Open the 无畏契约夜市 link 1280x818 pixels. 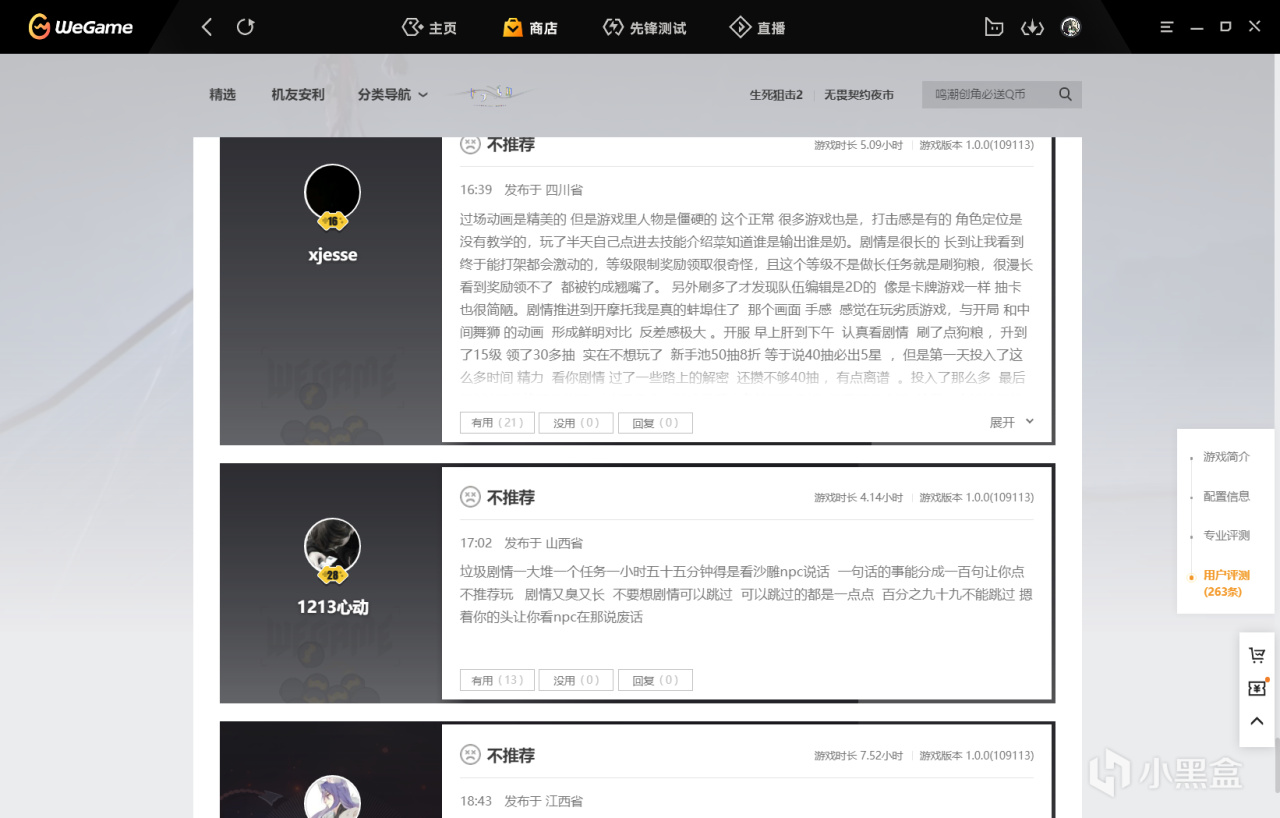pyautogui.click(x=859, y=95)
